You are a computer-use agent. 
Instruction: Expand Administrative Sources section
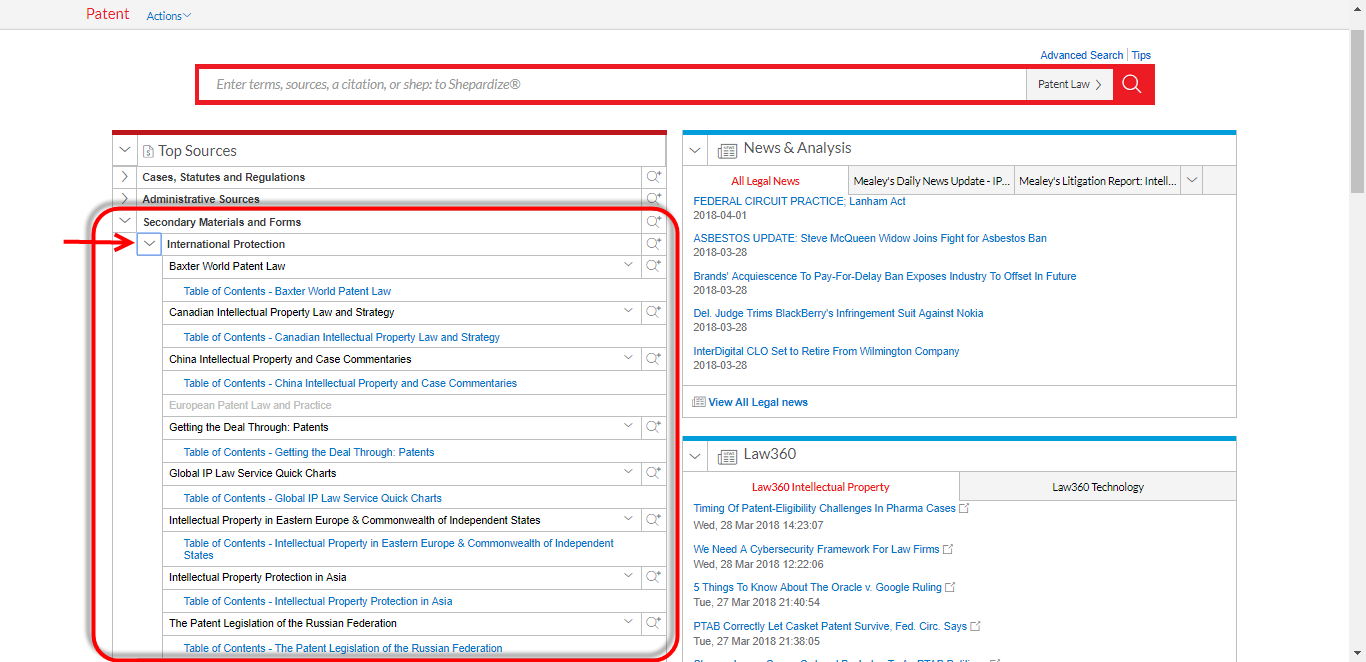(125, 199)
